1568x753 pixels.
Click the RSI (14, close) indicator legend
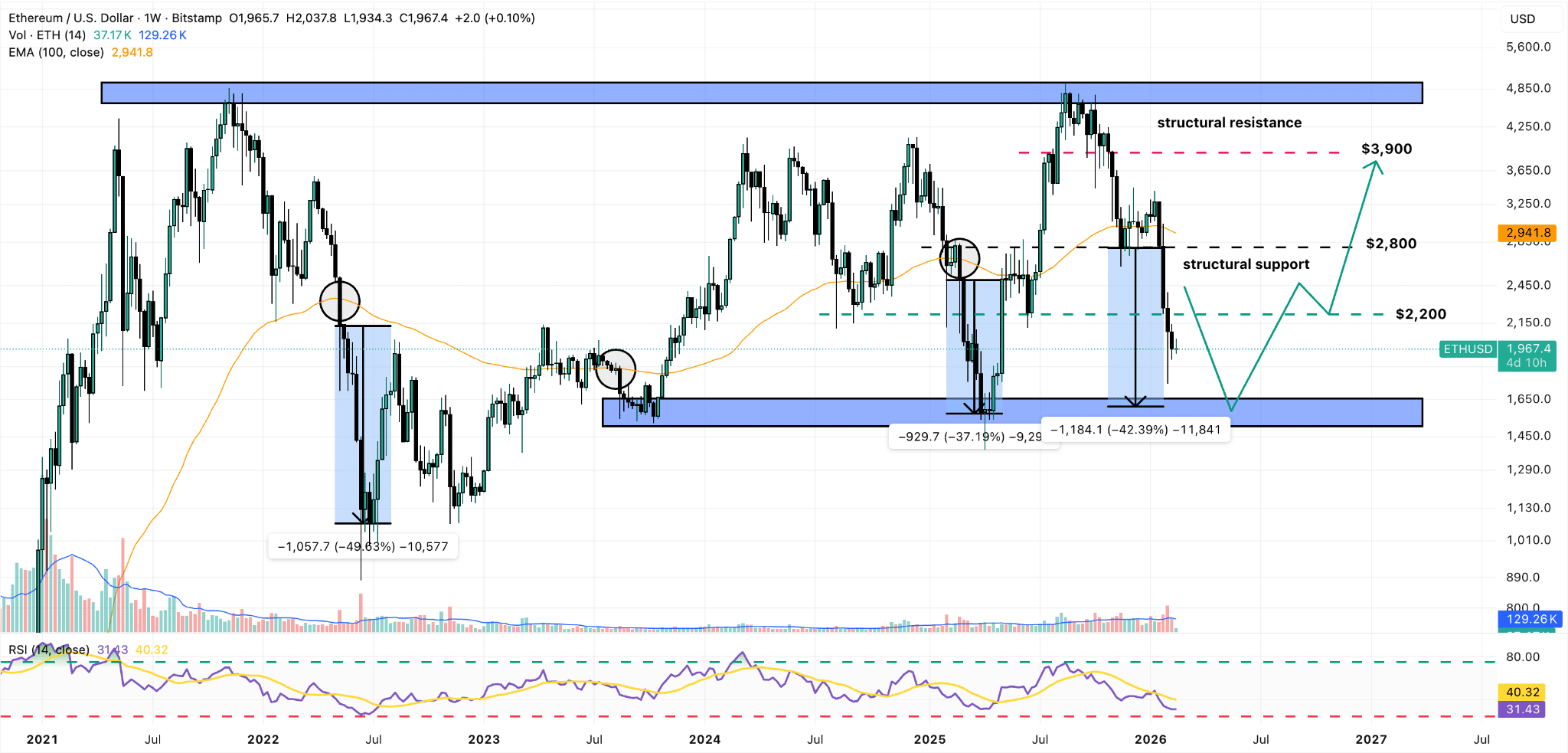49,650
